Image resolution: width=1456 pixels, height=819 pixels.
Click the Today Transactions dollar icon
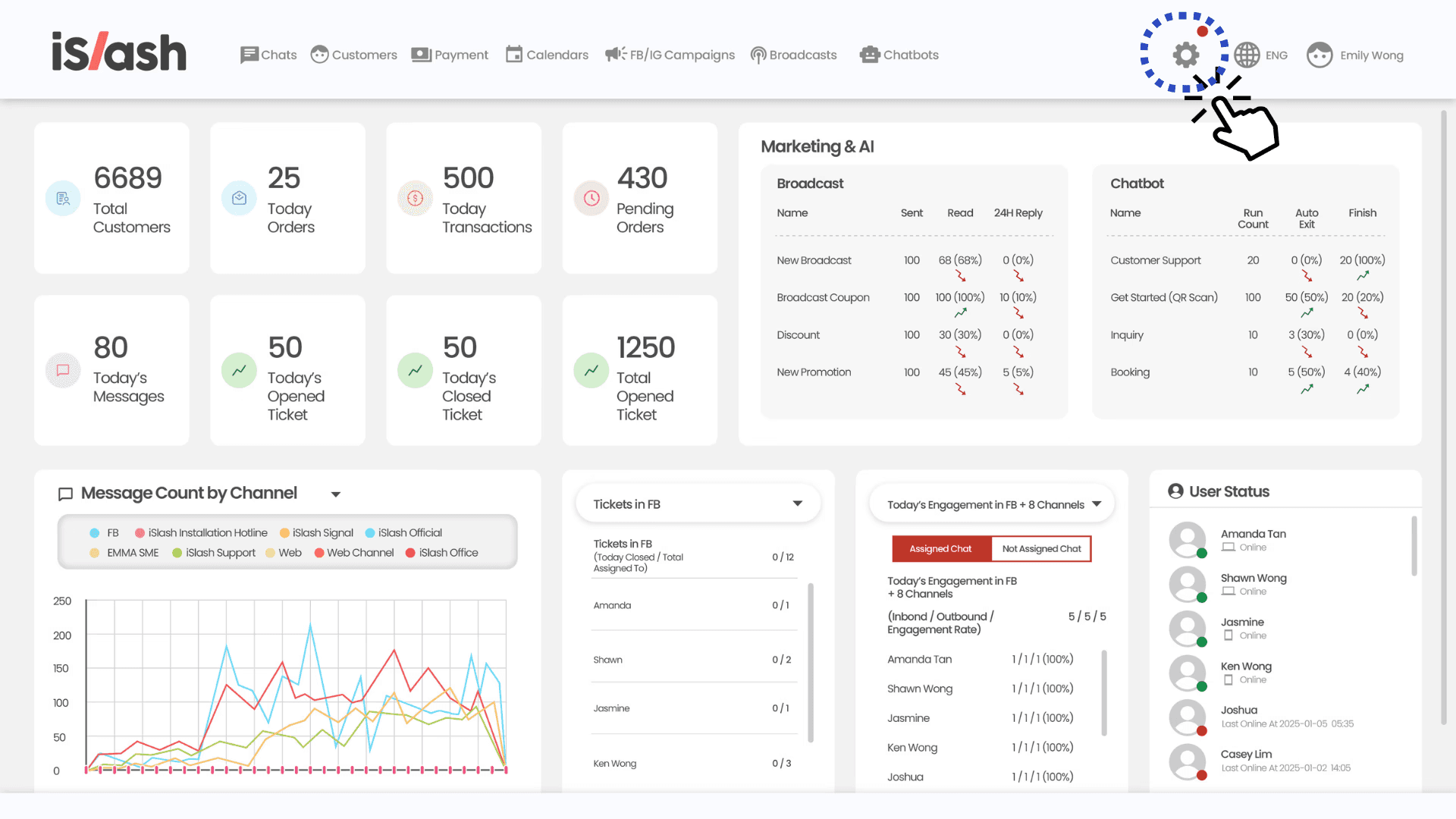click(415, 199)
